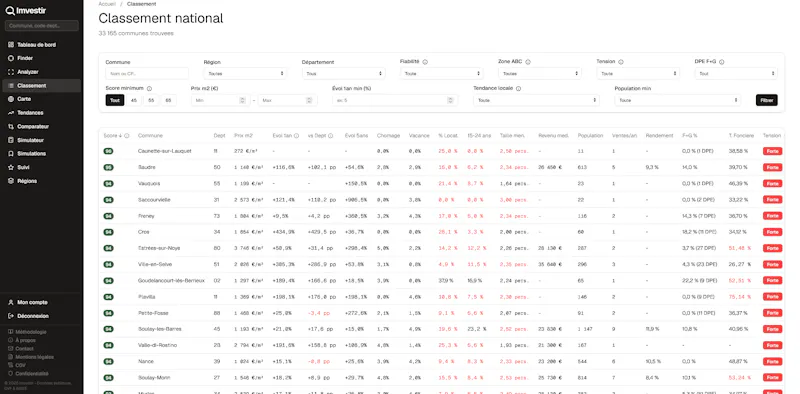Screen dimensions: 800x394
Task: Click the Investir logo icon
Action: pyautogui.click(x=10, y=10)
